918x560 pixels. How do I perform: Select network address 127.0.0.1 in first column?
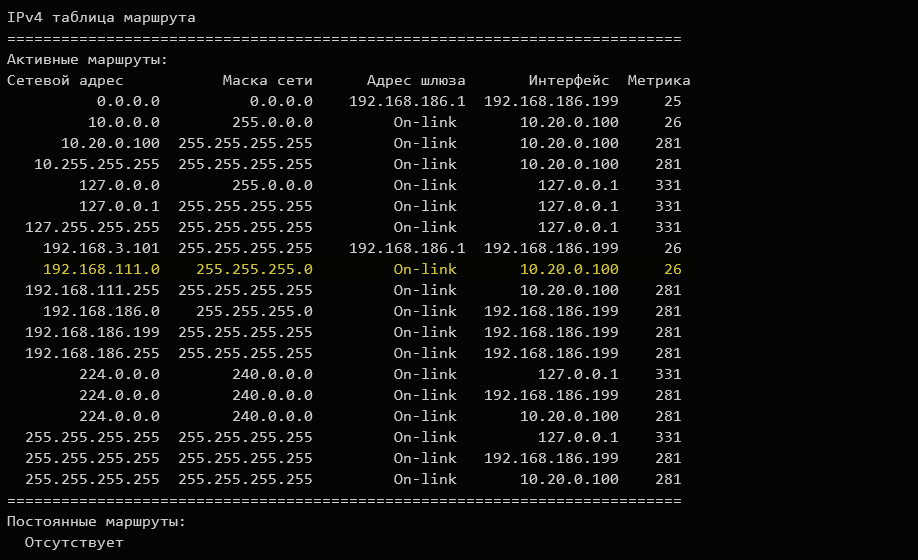click(119, 207)
